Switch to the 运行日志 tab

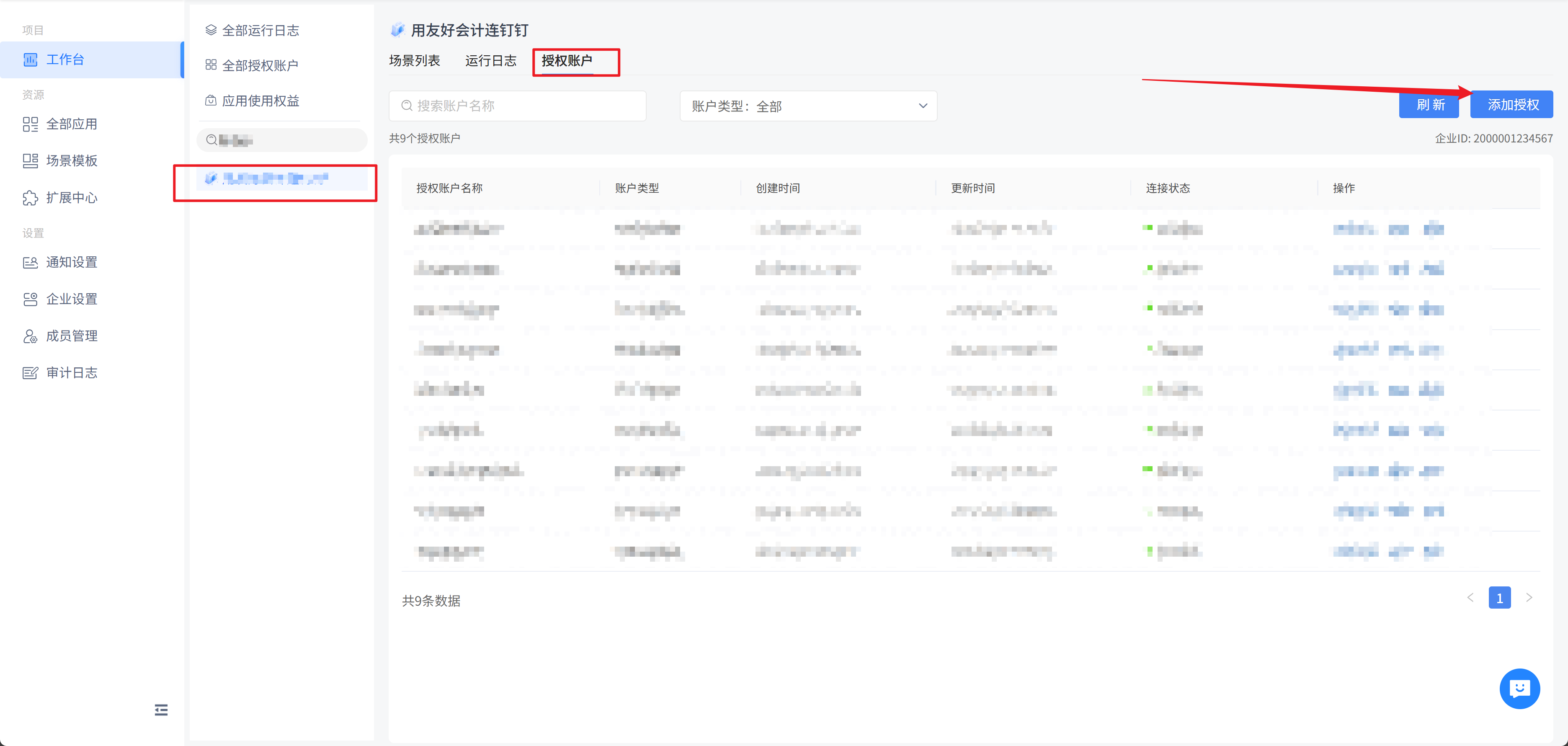[490, 60]
